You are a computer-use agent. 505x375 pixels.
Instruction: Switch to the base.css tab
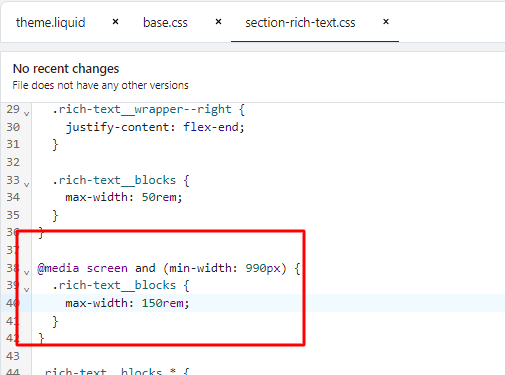pos(165,23)
